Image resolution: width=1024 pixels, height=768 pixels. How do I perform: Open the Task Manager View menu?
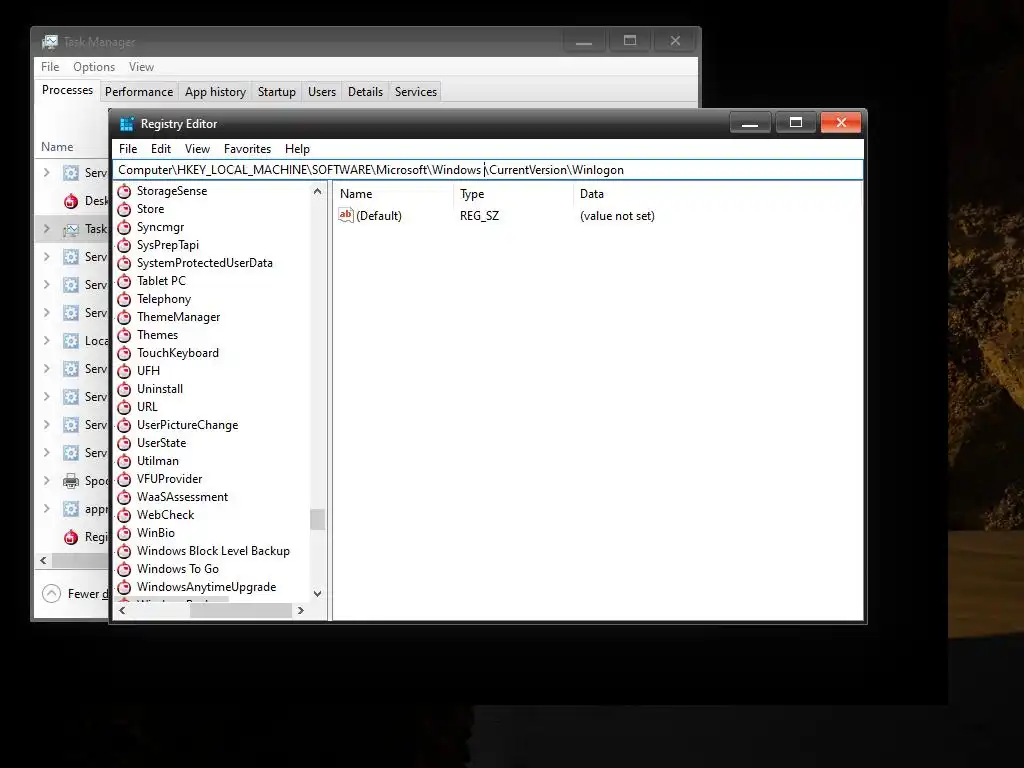[x=141, y=67]
